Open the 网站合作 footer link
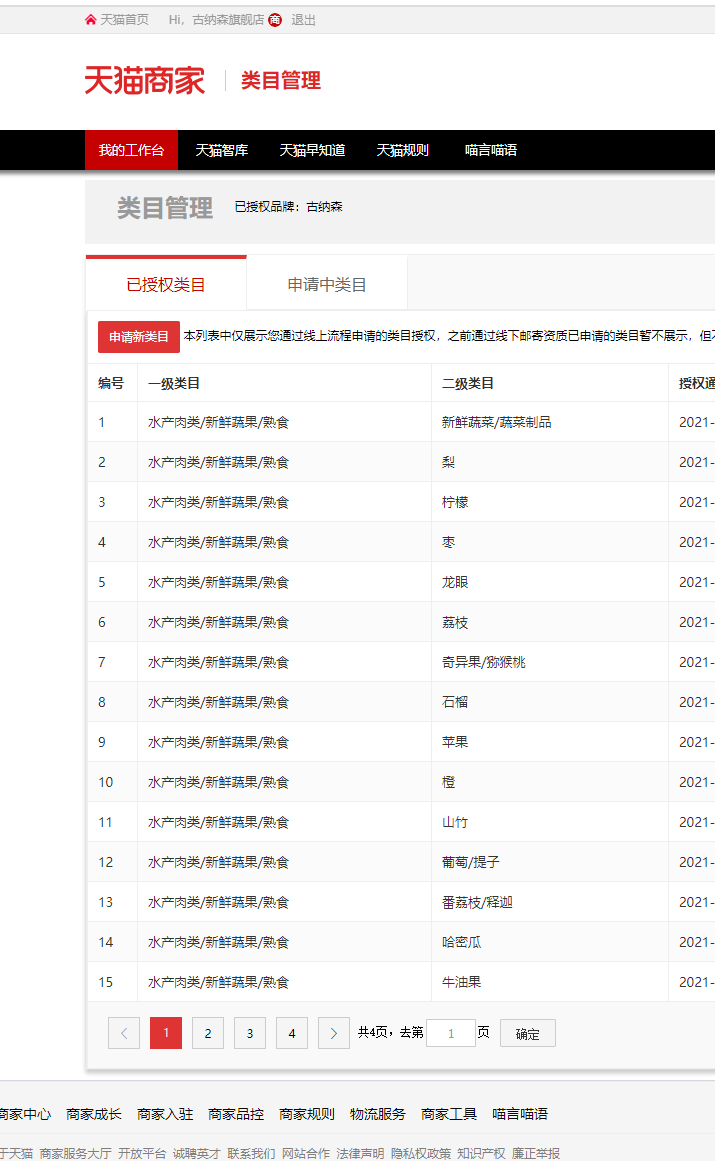The image size is (715, 1161). pos(306,1154)
